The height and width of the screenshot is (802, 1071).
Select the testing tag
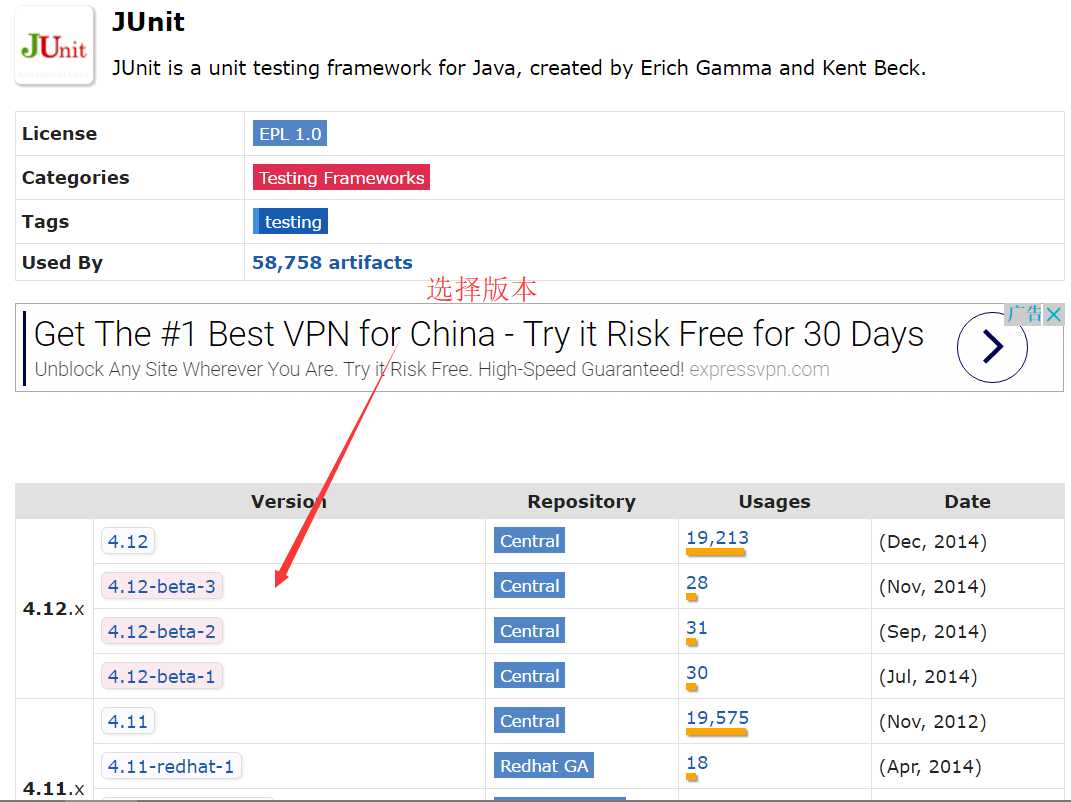tap(291, 222)
